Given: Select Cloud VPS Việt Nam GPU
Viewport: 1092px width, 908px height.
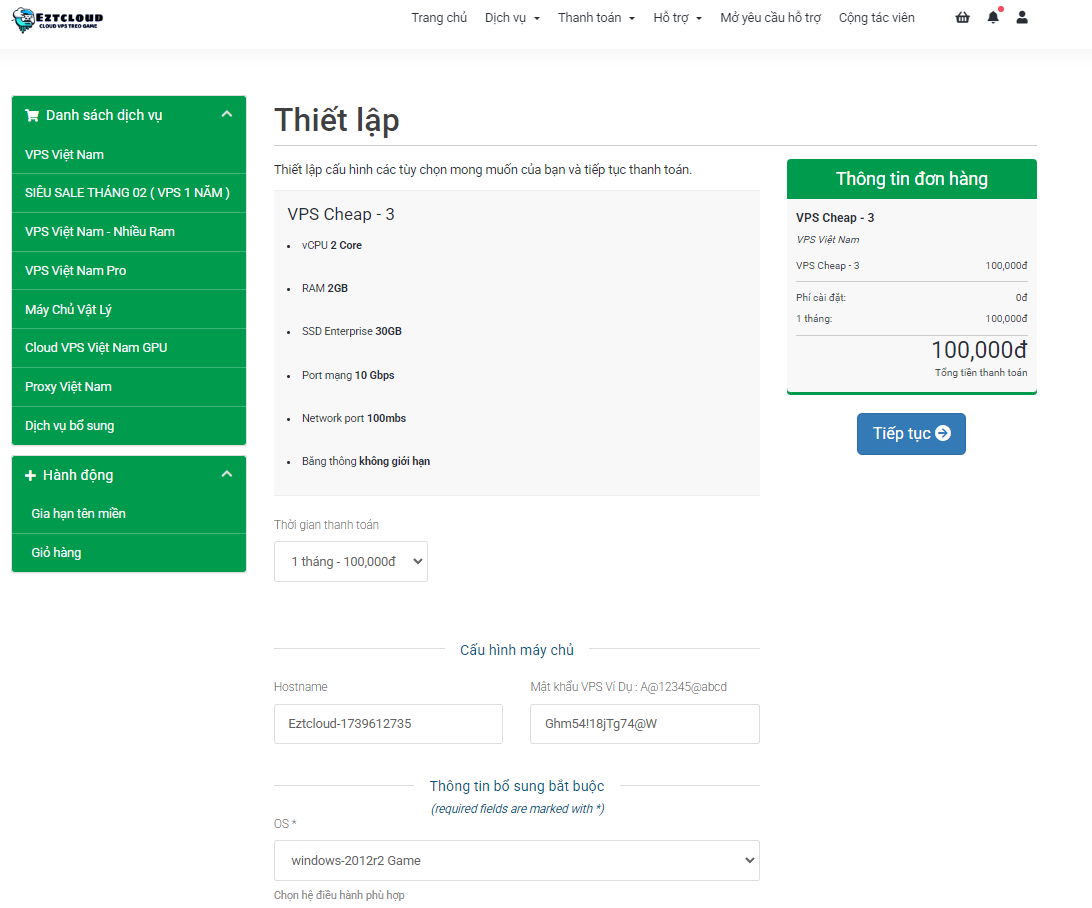Looking at the screenshot, I should (x=96, y=348).
